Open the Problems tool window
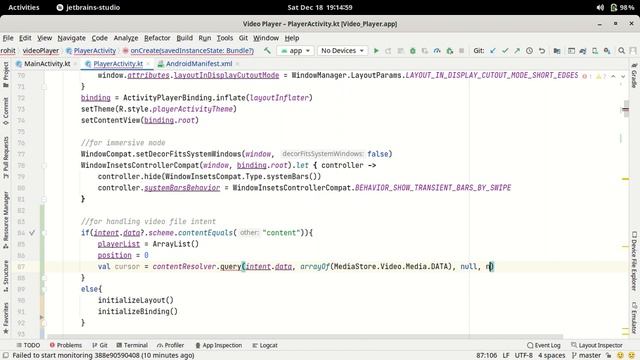This screenshot has height=360, width=640. click(65, 345)
